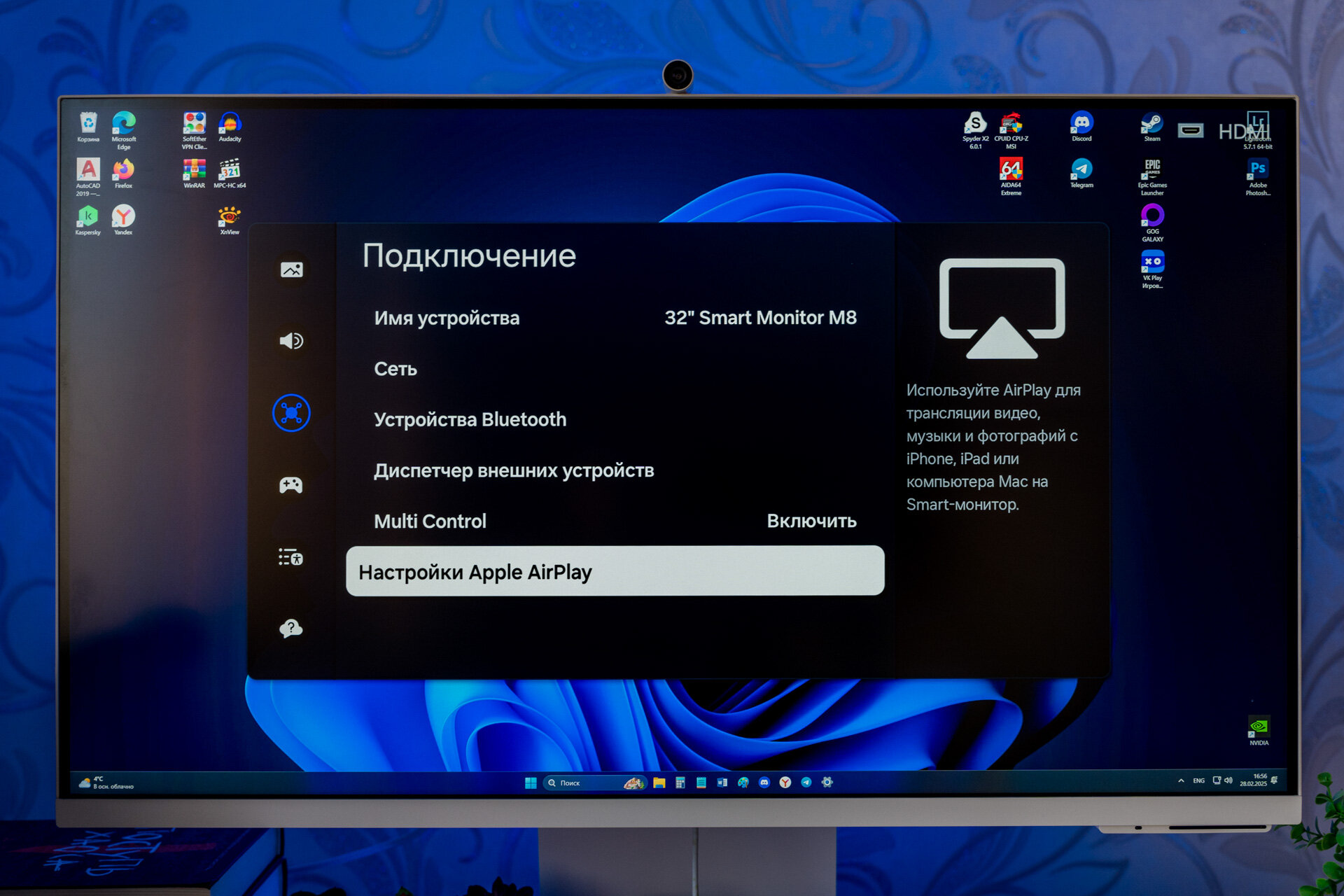Open volume speaker tray icon
Viewport: 1344px width, 896px height.
pyautogui.click(x=1228, y=780)
